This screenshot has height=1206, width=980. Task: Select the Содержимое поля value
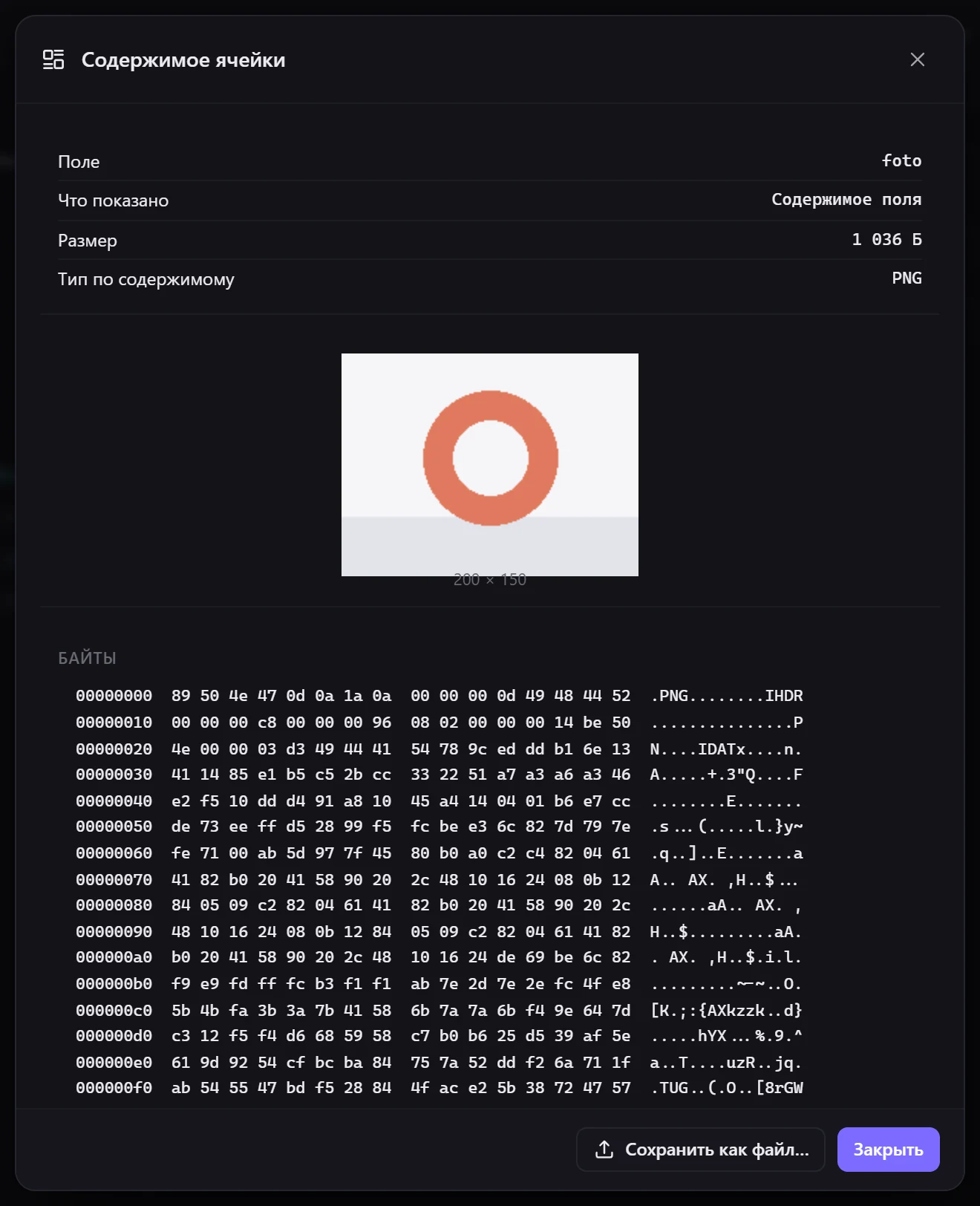[x=846, y=199]
